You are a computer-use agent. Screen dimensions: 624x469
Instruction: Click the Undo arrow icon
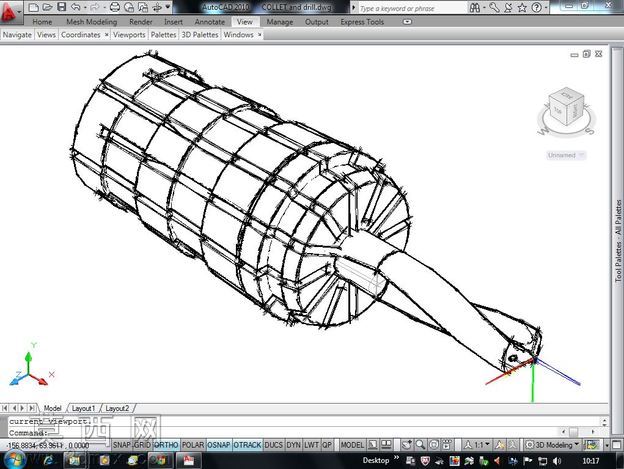tap(76, 7)
